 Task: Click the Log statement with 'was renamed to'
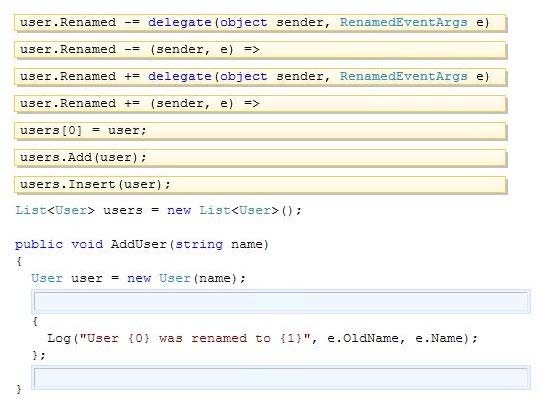[262, 339]
